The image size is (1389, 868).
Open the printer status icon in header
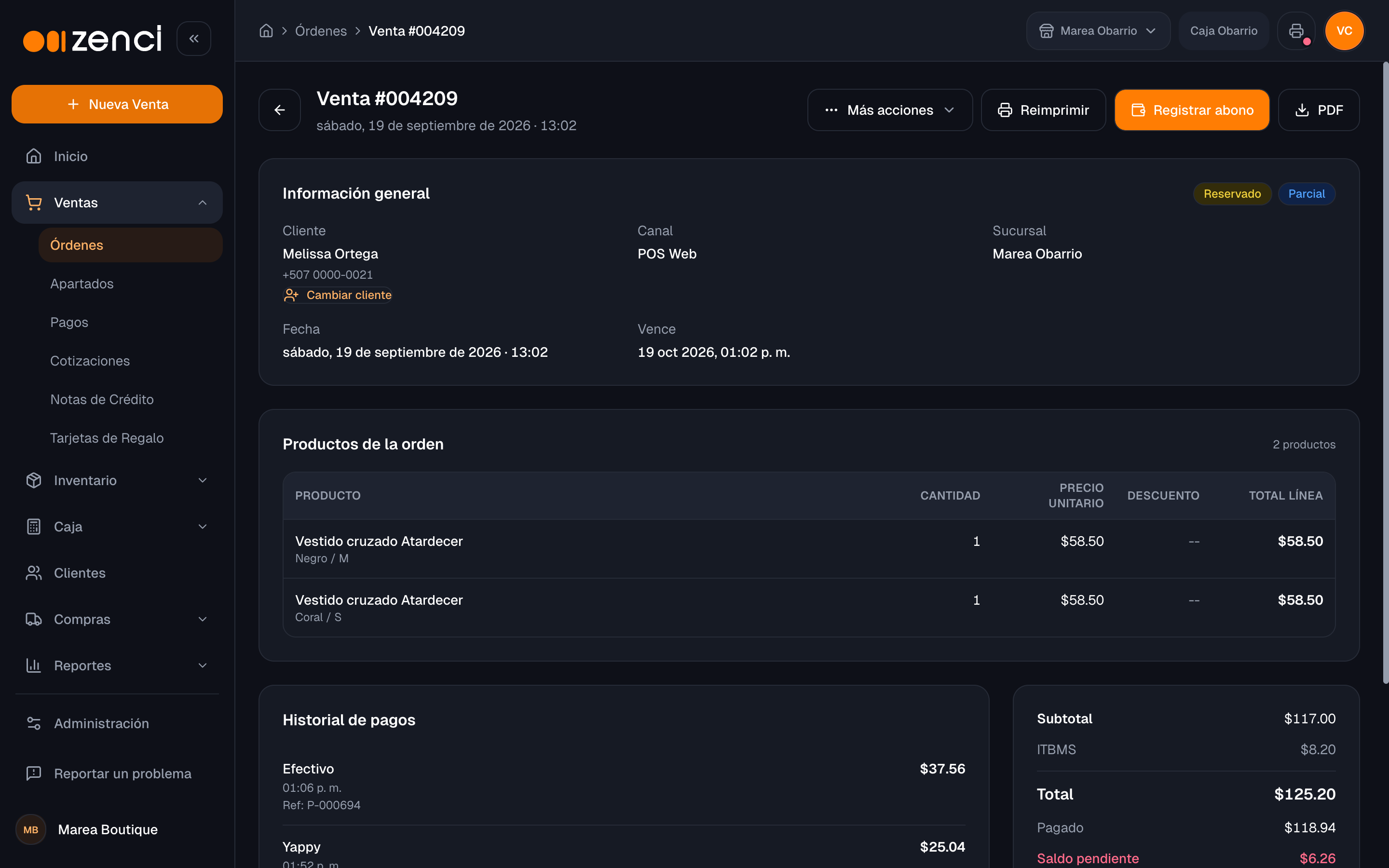point(1296,31)
